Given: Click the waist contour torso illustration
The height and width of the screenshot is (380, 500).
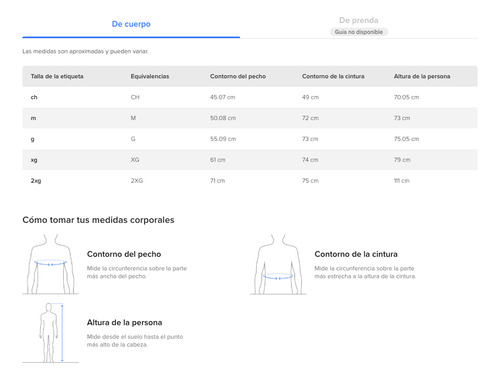Looking at the screenshot, I should click(278, 264).
